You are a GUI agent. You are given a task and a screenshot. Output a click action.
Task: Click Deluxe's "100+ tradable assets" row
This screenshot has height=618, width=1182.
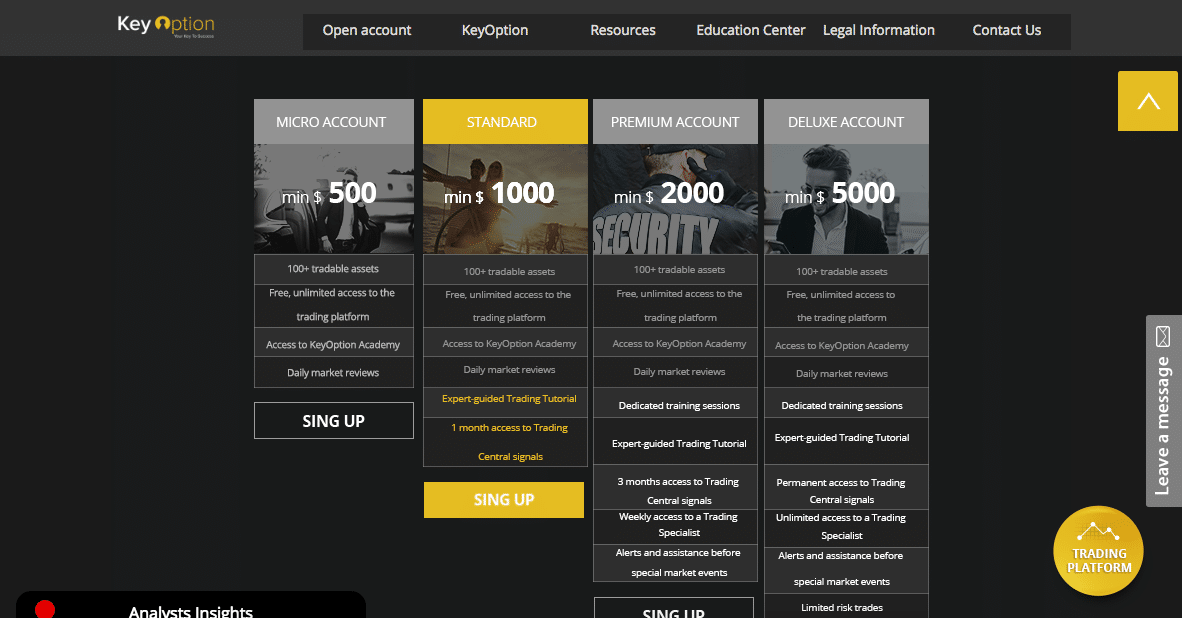(846, 271)
